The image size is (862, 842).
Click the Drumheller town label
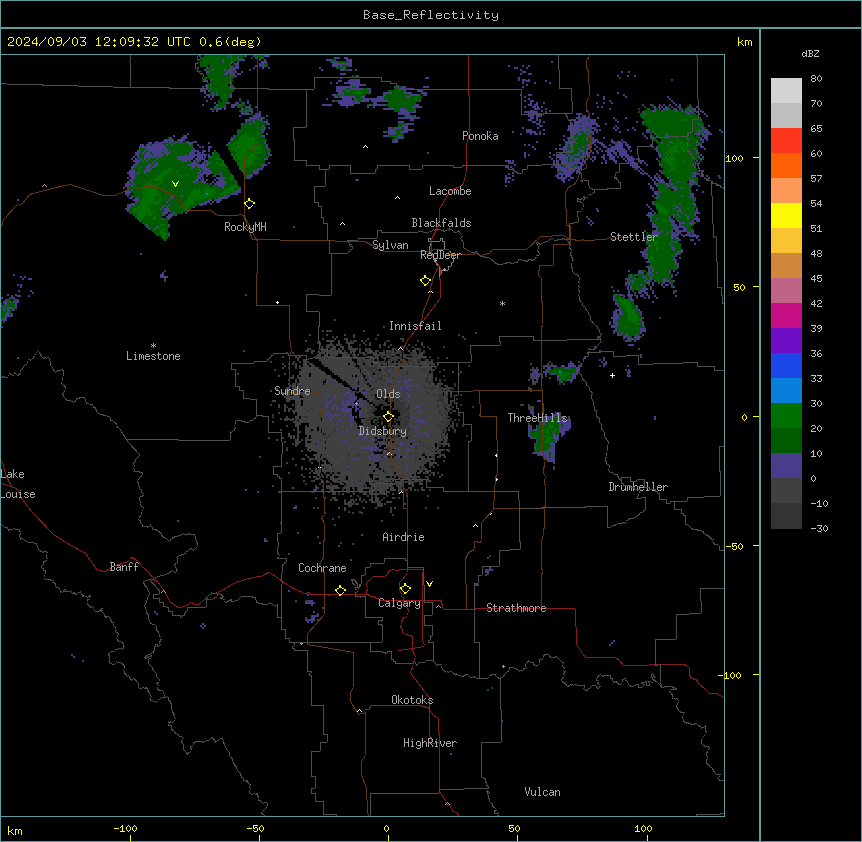click(x=638, y=487)
